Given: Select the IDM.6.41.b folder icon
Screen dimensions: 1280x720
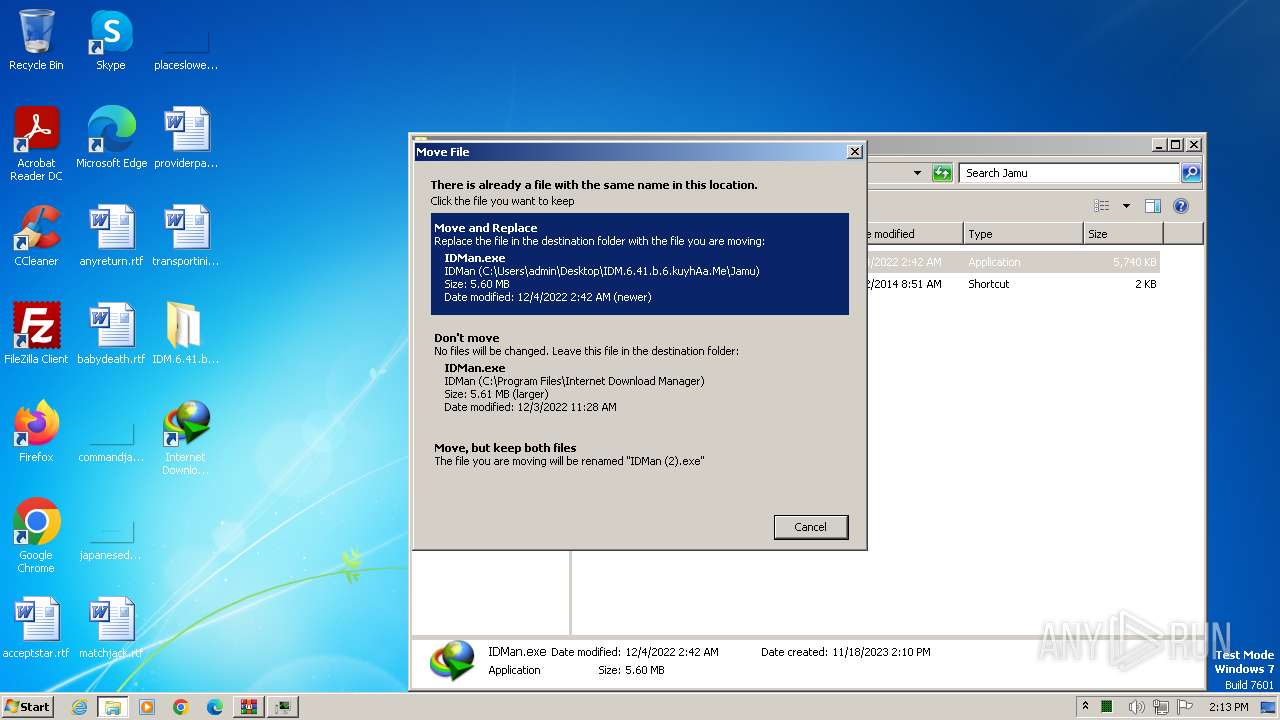Looking at the screenshot, I should point(185,334).
